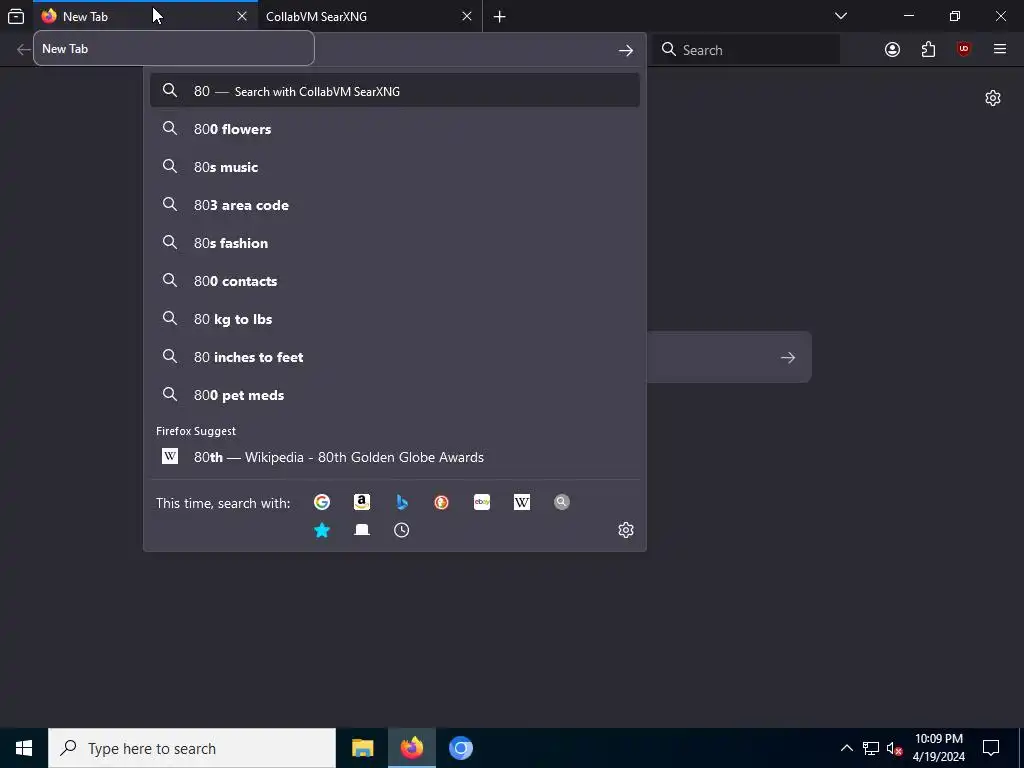Open the application hamburger menu
This screenshot has height=768, width=1024.
(999, 50)
